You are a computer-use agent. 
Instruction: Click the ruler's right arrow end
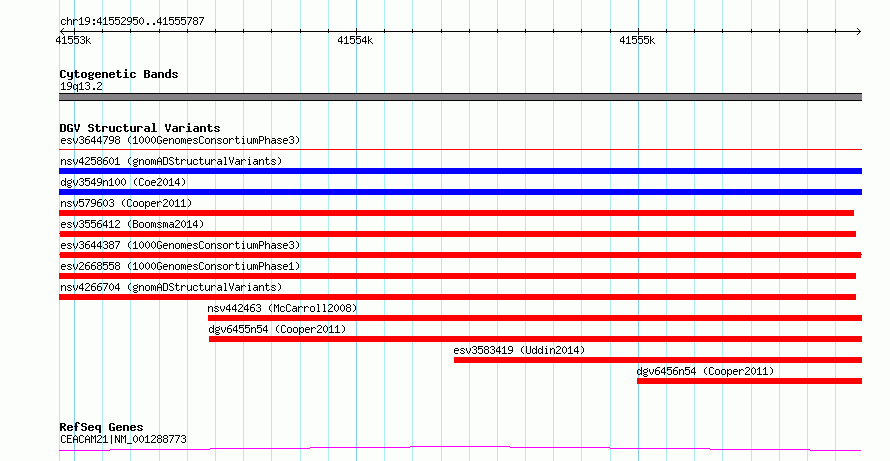[858, 32]
